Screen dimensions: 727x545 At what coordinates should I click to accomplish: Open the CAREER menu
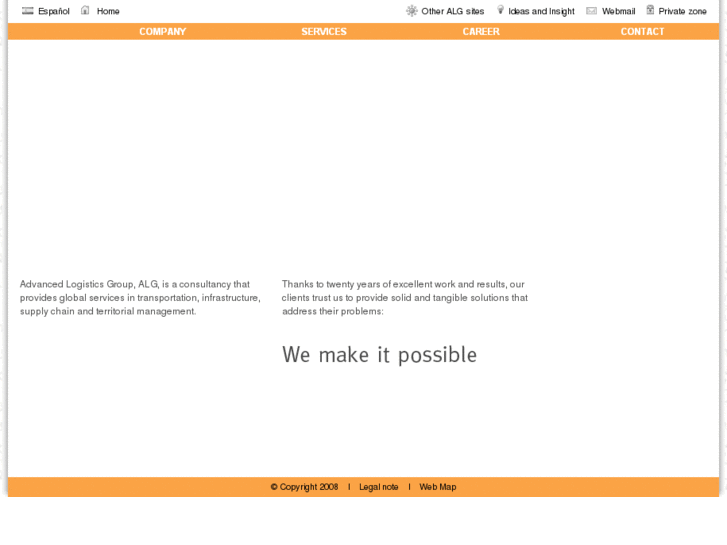pyautogui.click(x=481, y=32)
